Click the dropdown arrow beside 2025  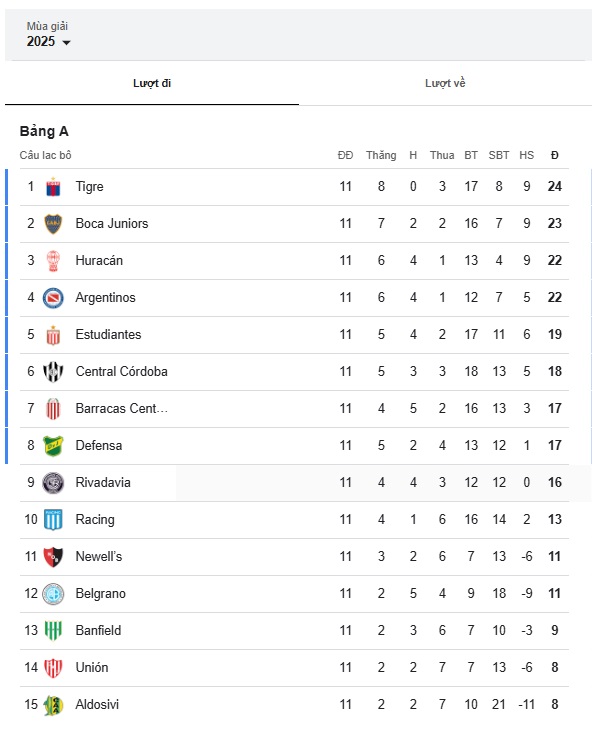coord(66,43)
